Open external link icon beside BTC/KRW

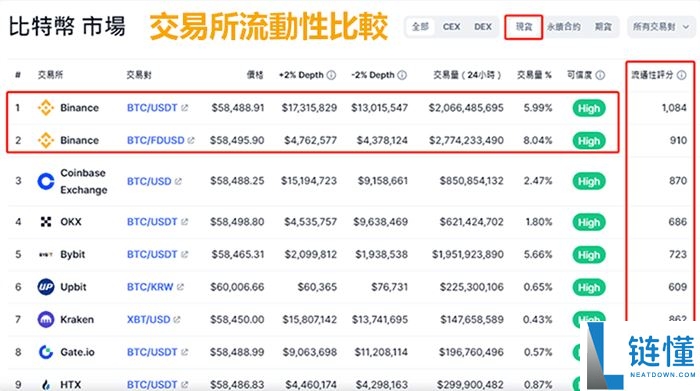180,287
